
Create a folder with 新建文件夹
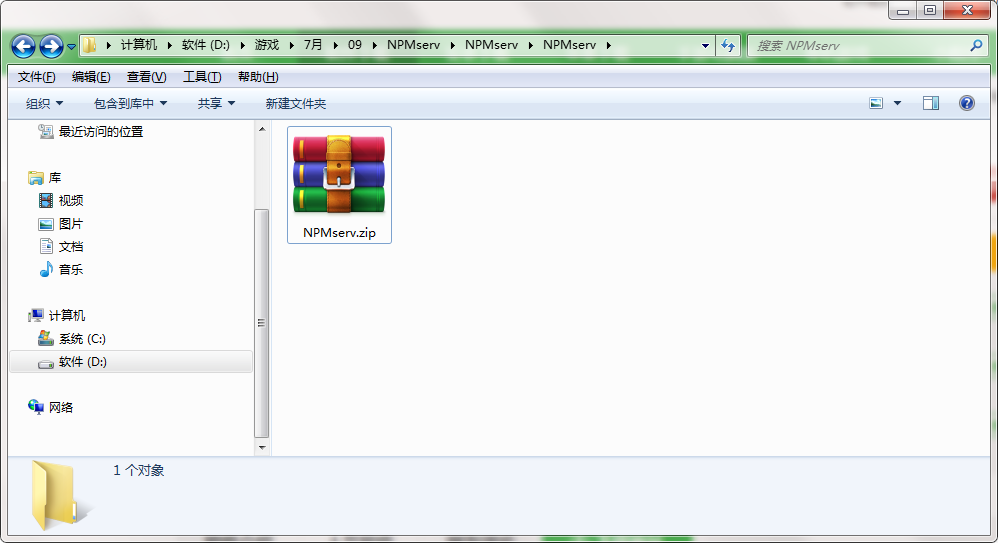point(295,103)
